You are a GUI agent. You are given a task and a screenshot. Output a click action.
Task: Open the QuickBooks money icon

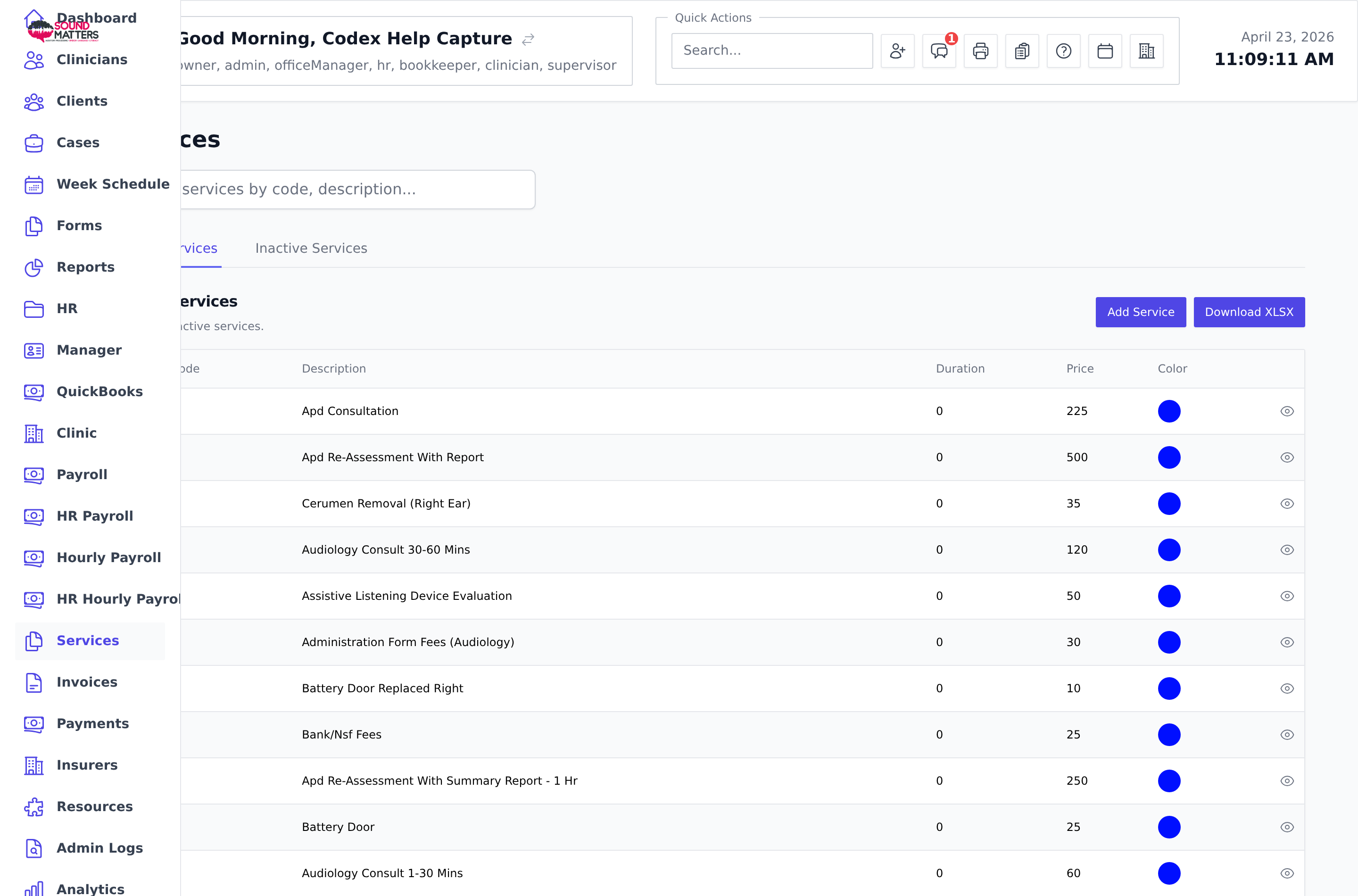pyautogui.click(x=33, y=392)
